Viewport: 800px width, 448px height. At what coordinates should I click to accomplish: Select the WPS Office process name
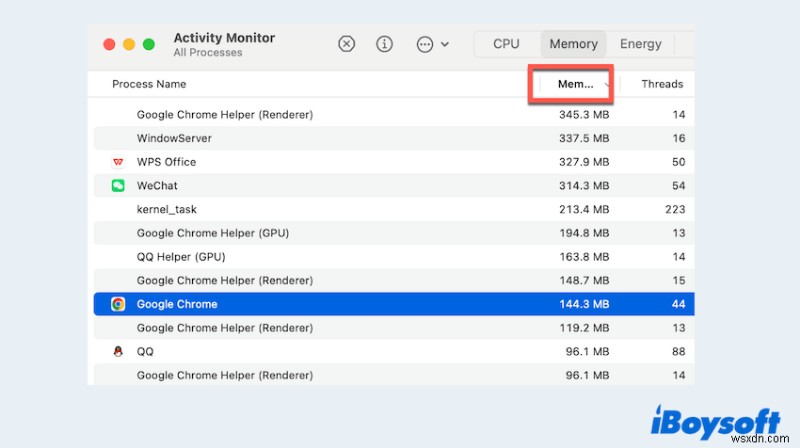point(166,162)
